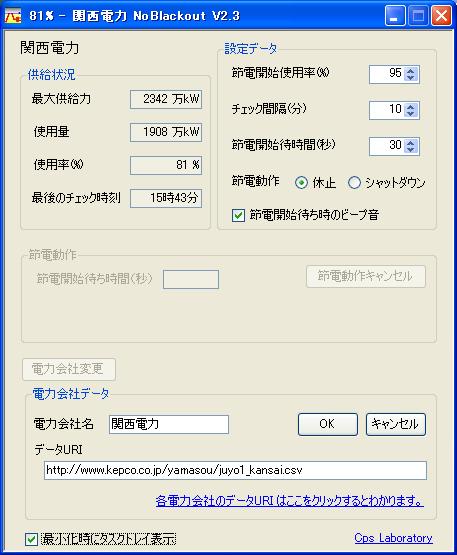Image resolution: width=457 pixels, height=555 pixels.
Task: Increase チェック間隔 value with up arrow
Action: click(411, 107)
